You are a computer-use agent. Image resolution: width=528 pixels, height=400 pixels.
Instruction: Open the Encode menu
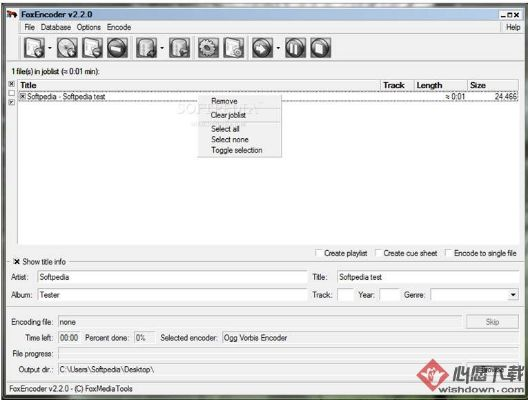pyautogui.click(x=119, y=27)
